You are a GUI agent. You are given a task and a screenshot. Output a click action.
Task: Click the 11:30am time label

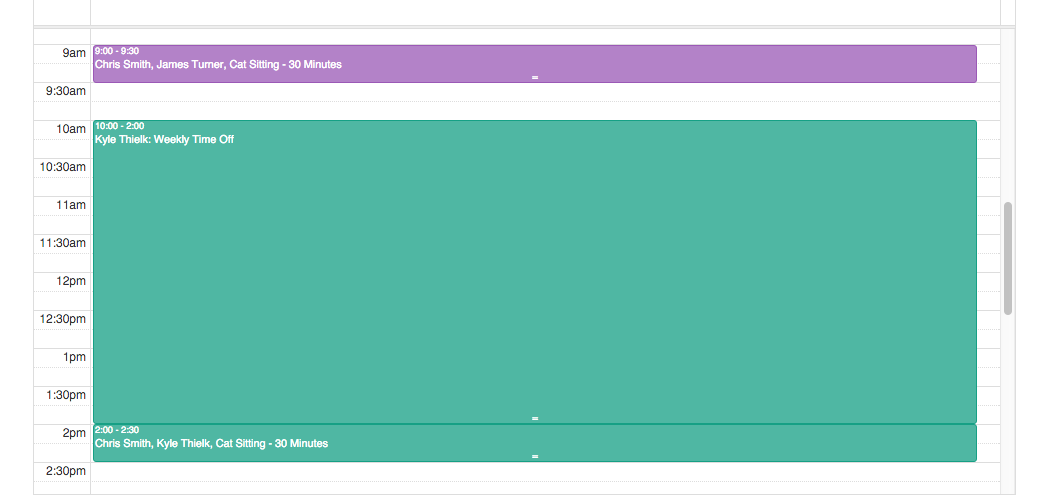coord(62,243)
